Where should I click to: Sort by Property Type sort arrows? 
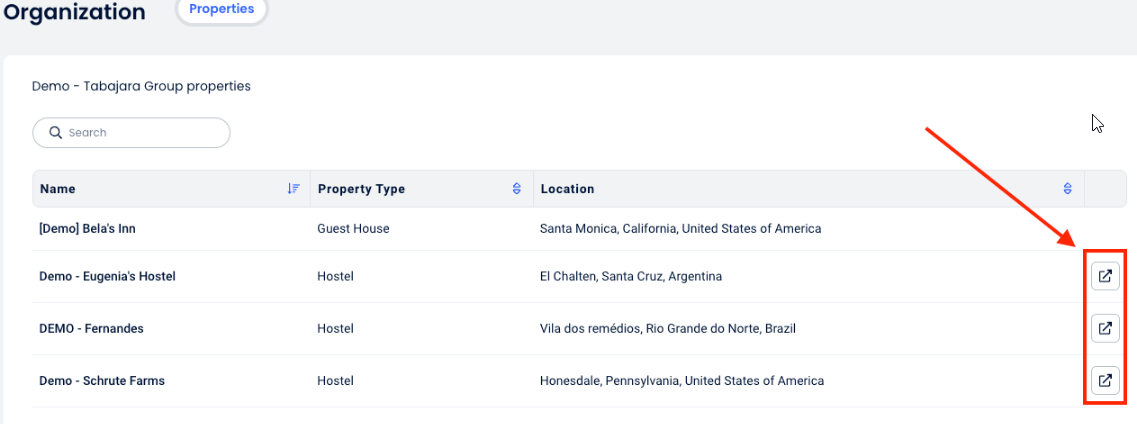(517, 189)
